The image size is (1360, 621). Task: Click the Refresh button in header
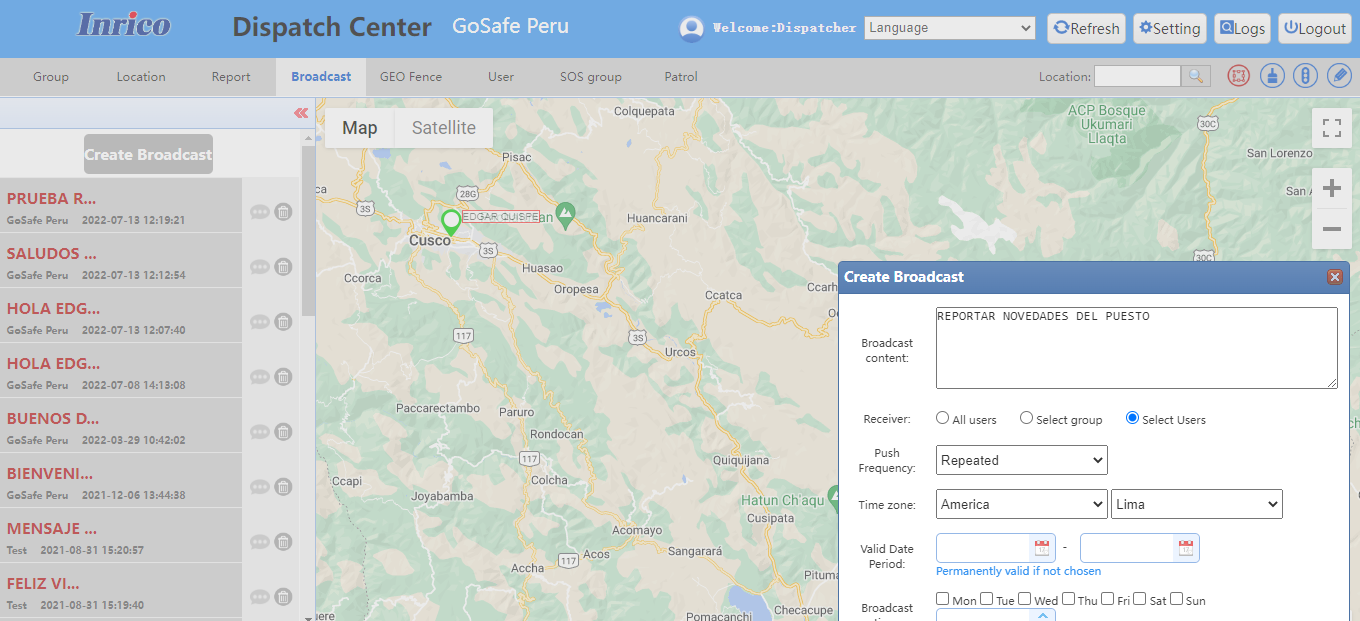[1086, 28]
